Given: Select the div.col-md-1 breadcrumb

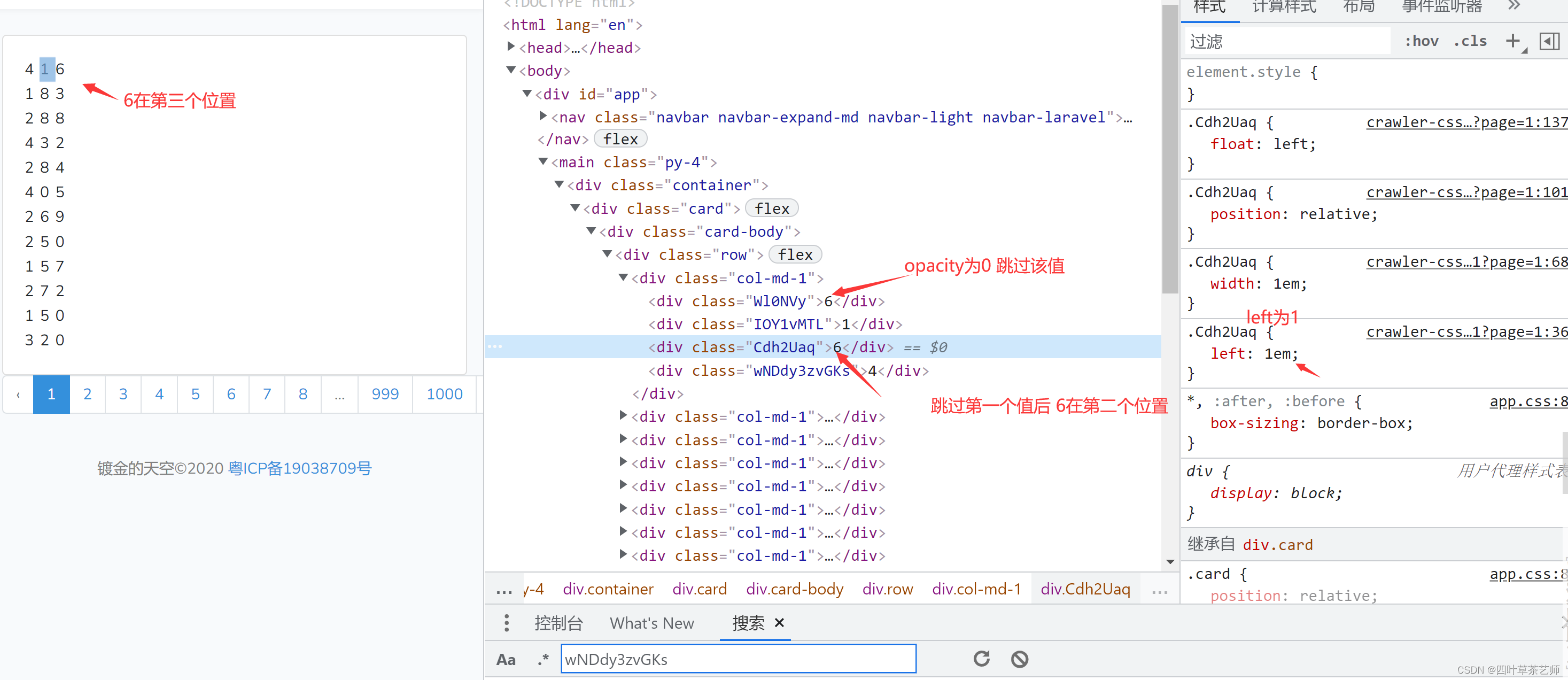Looking at the screenshot, I should (x=976, y=589).
